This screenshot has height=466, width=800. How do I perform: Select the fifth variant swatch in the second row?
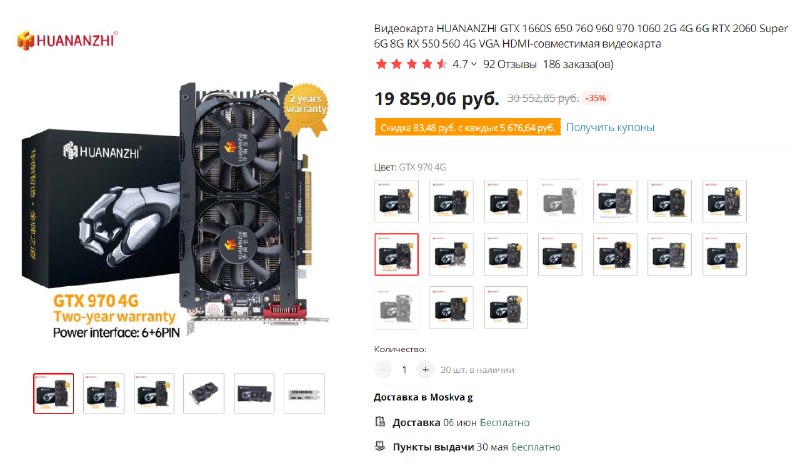[x=615, y=254]
